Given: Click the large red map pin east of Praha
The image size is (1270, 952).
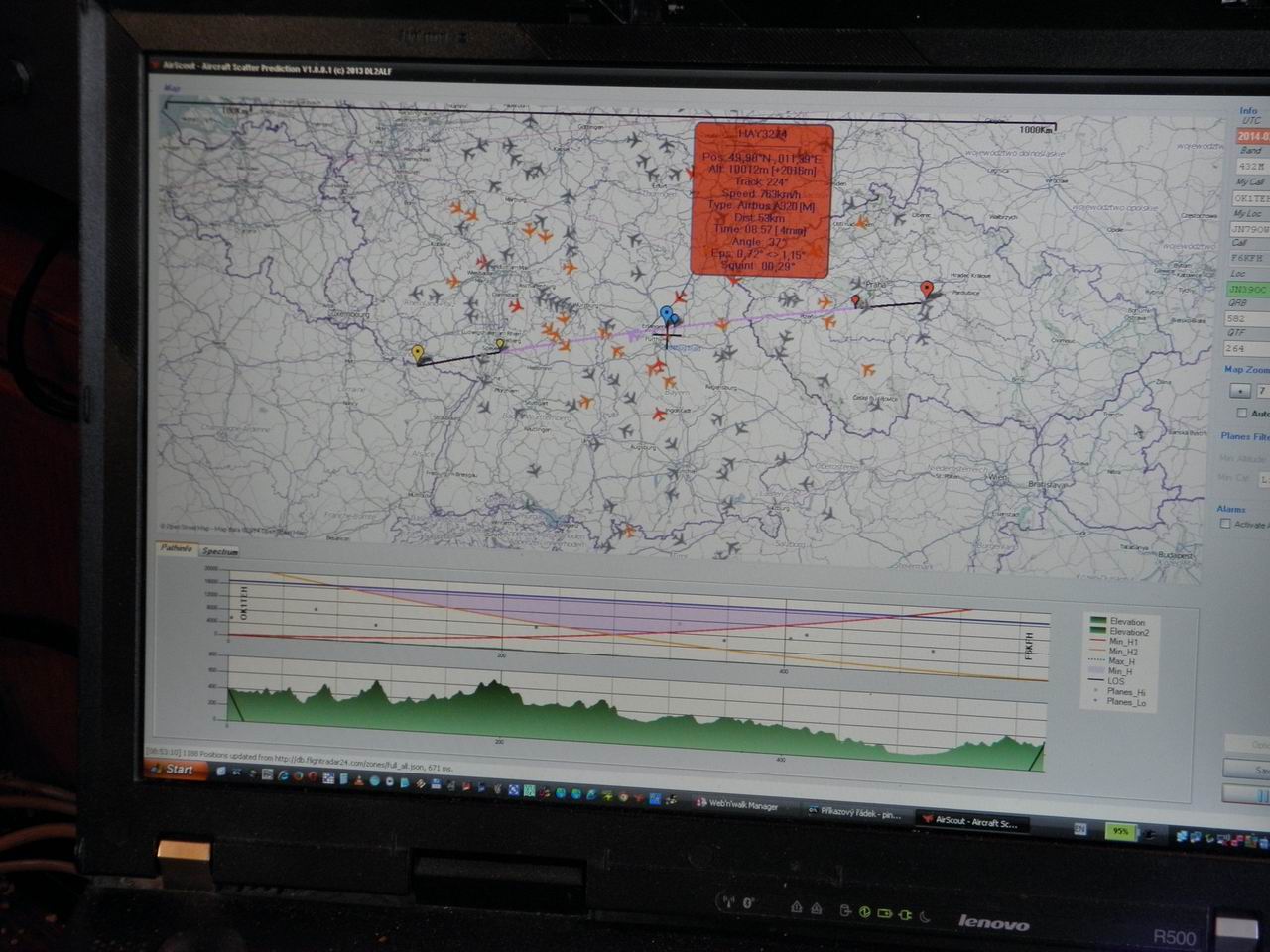Looking at the screenshot, I should 927,290.
